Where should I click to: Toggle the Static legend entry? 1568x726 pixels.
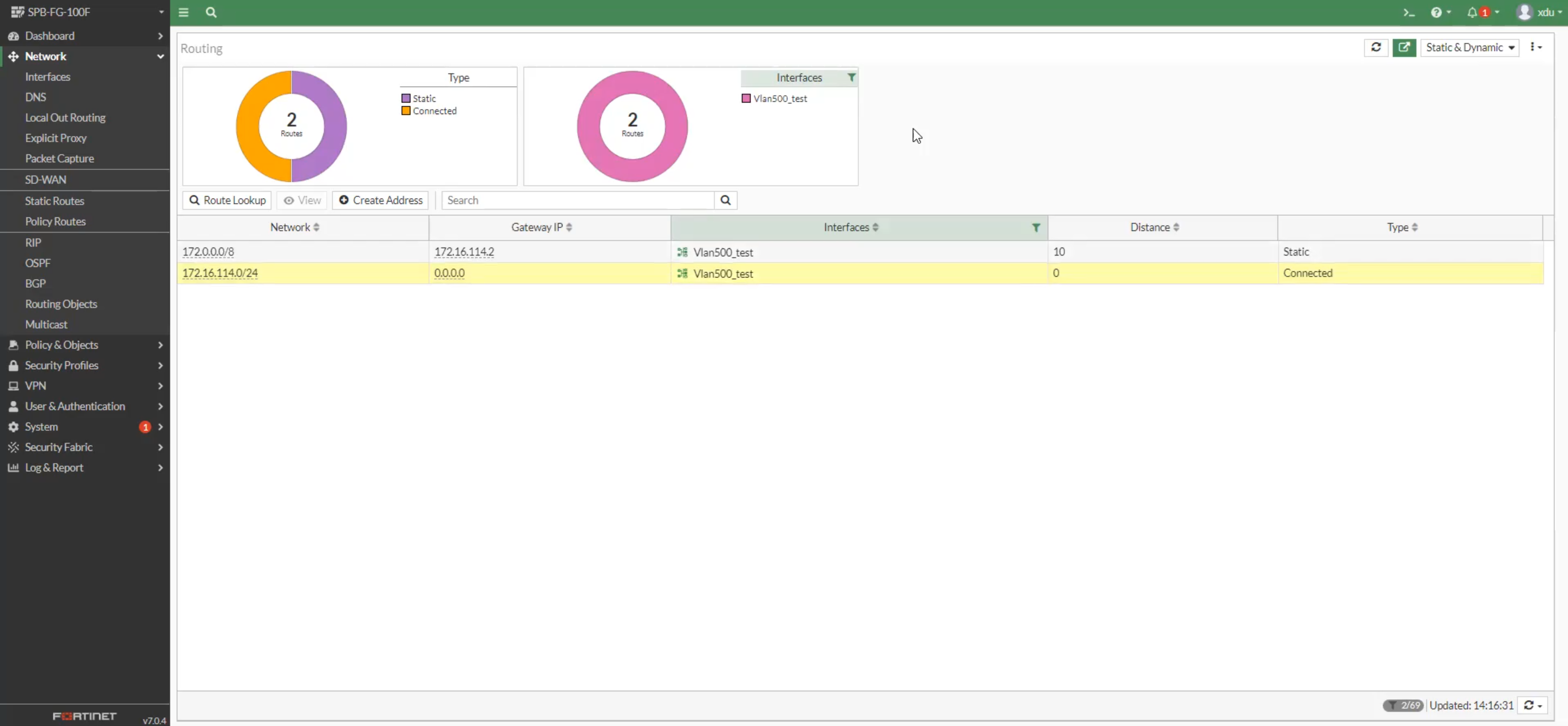point(419,98)
